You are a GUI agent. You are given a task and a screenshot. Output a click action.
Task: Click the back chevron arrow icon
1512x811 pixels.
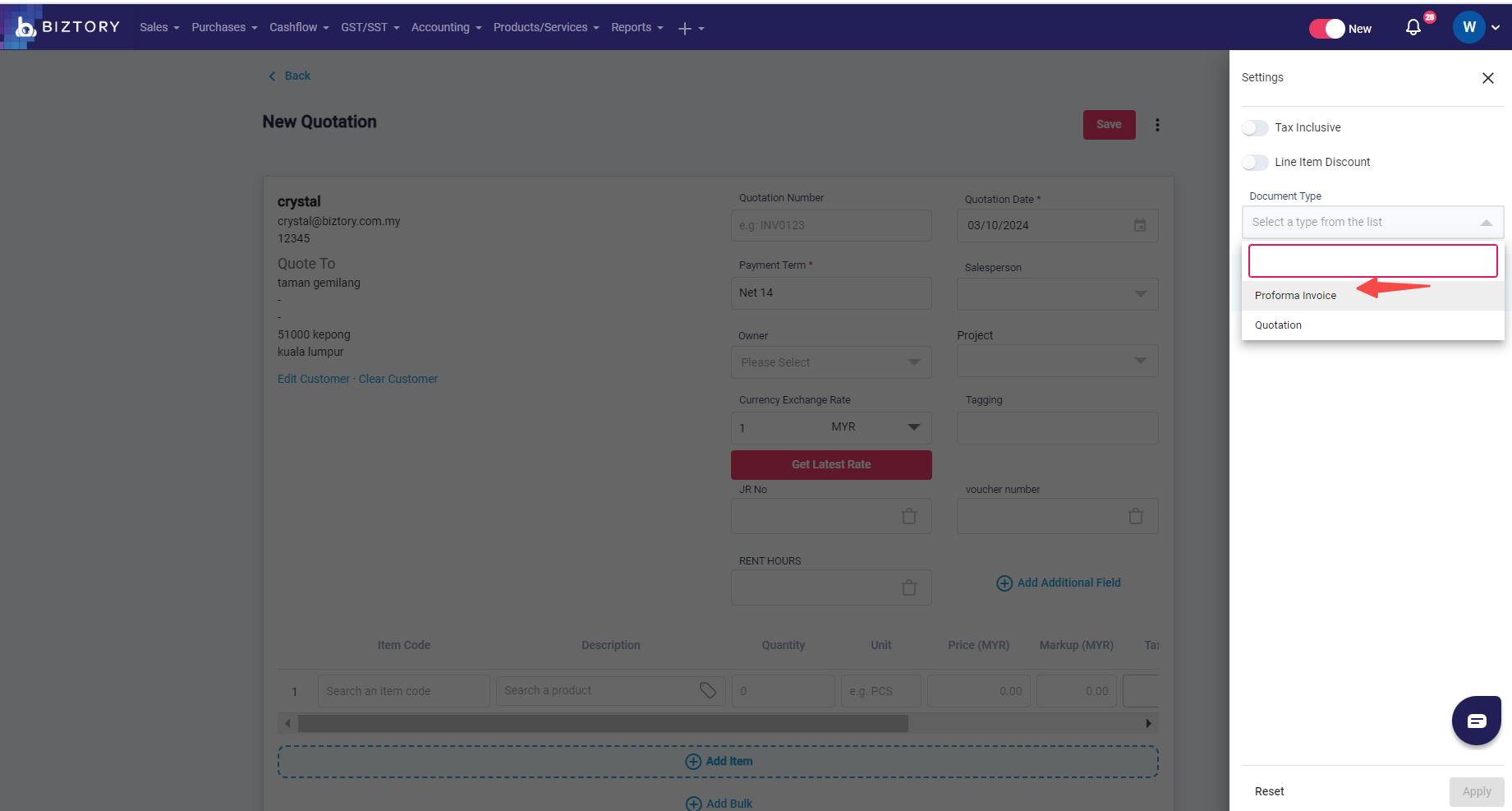click(272, 76)
